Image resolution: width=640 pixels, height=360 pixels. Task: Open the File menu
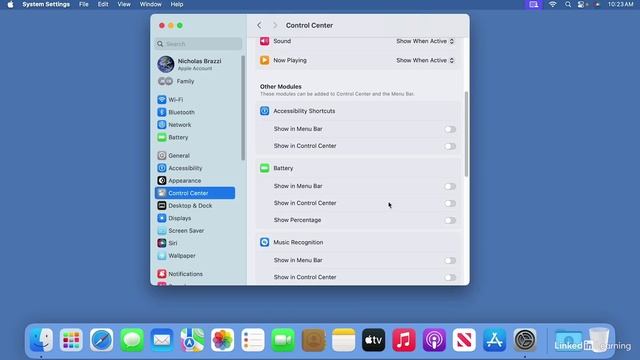point(84,4)
